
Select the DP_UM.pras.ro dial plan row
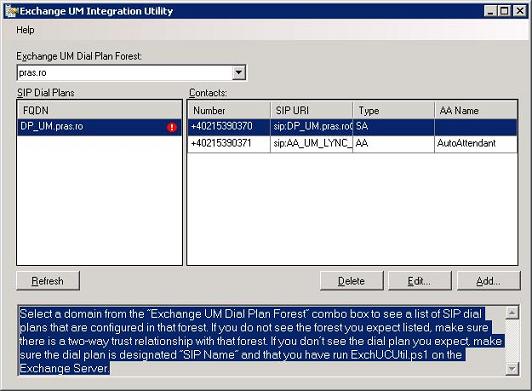click(99, 127)
